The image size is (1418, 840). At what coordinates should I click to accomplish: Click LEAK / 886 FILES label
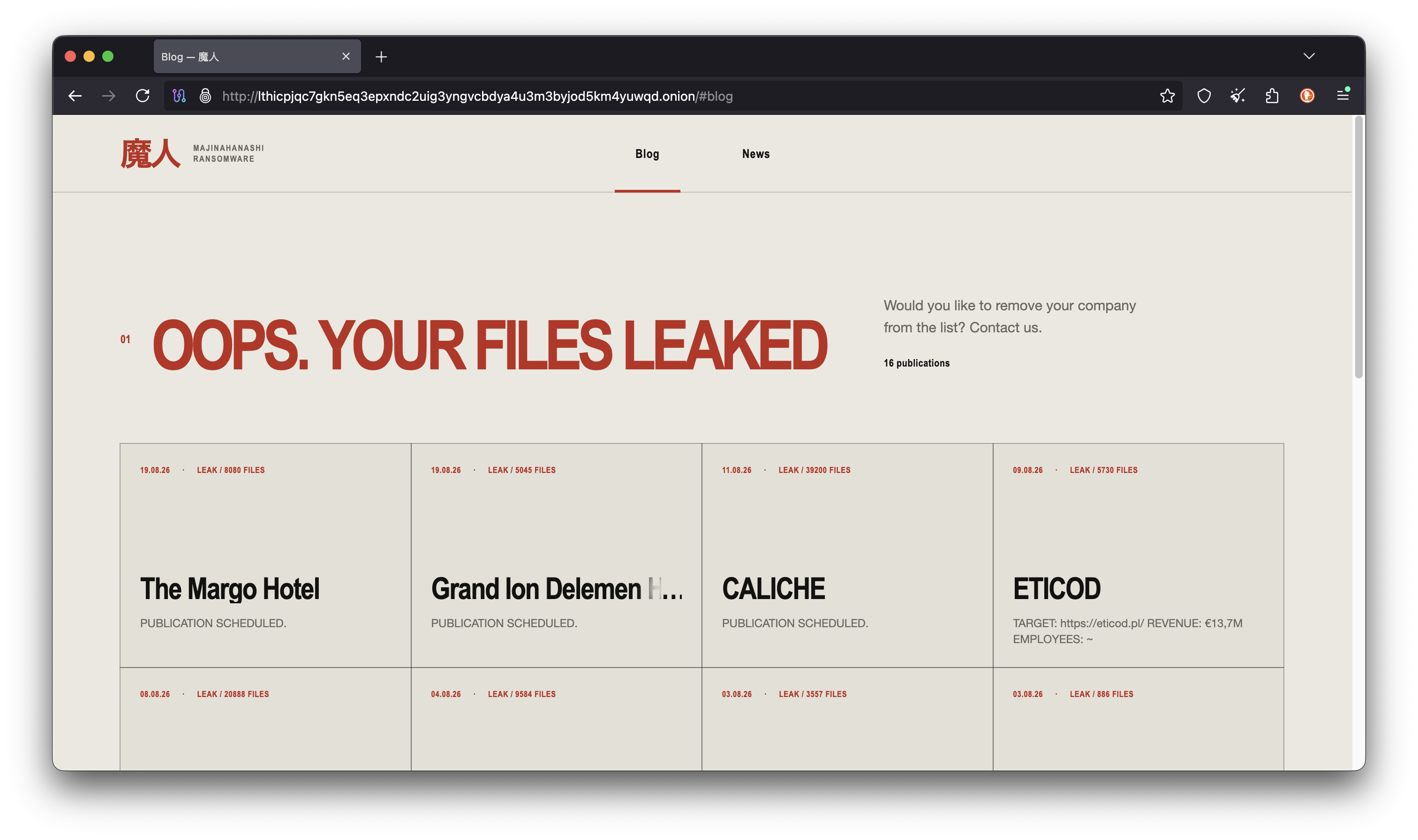coord(1101,695)
